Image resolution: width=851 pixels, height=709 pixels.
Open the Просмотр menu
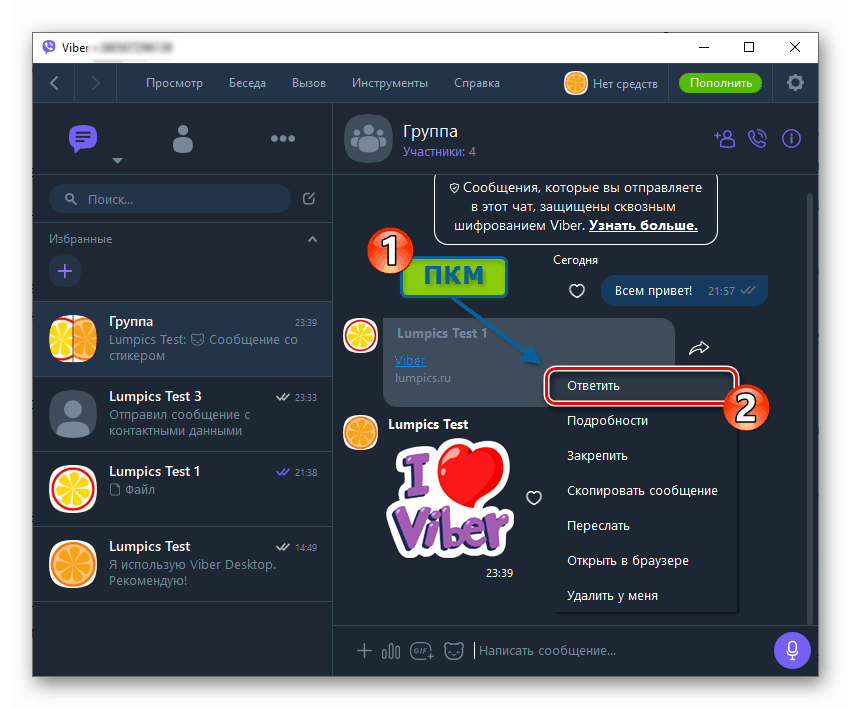coord(174,83)
